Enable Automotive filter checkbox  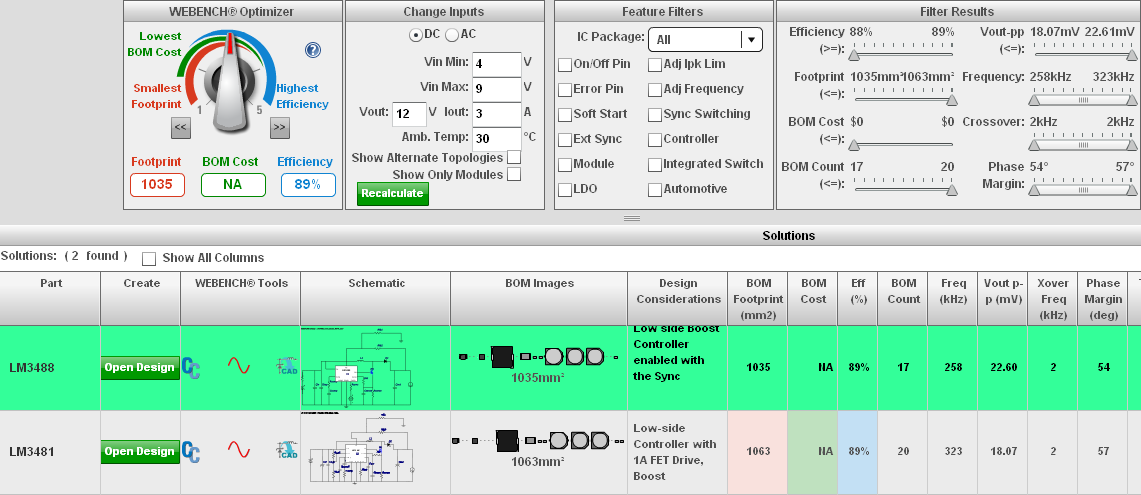[655, 189]
